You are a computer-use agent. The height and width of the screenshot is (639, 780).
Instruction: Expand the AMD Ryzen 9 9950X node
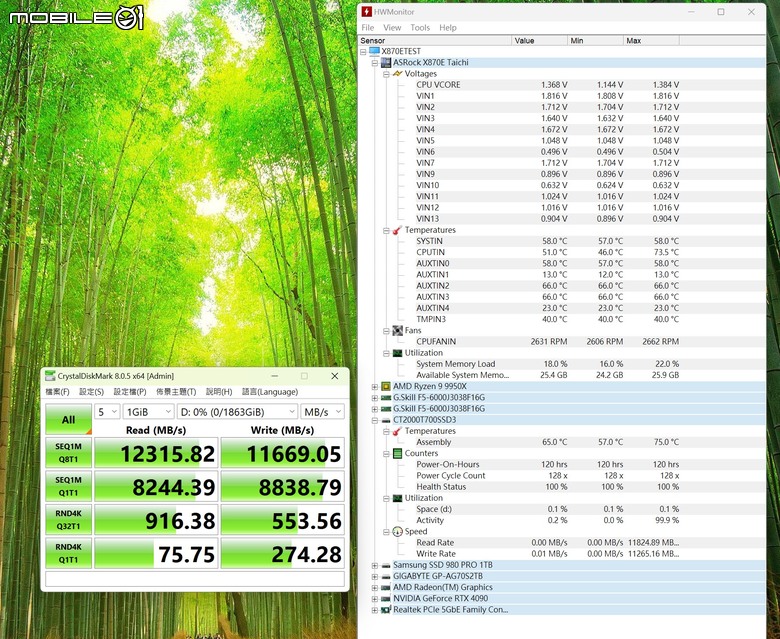[x=375, y=386]
